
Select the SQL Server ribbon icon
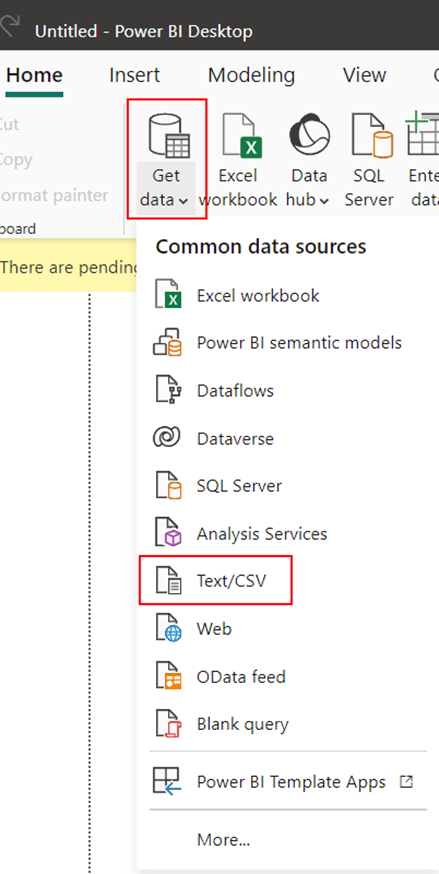tap(372, 135)
